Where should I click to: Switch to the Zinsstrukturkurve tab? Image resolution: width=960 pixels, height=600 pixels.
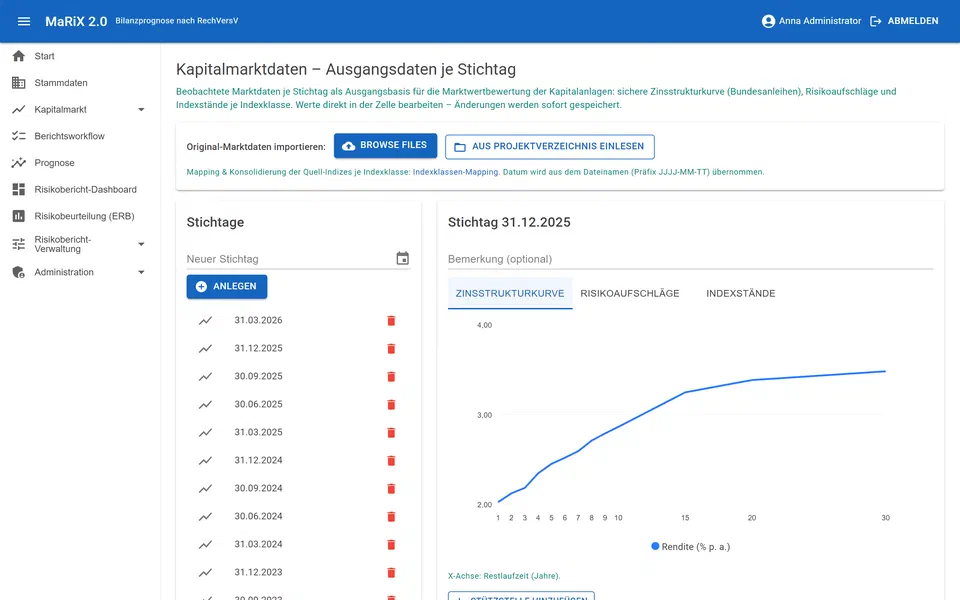tap(510, 293)
